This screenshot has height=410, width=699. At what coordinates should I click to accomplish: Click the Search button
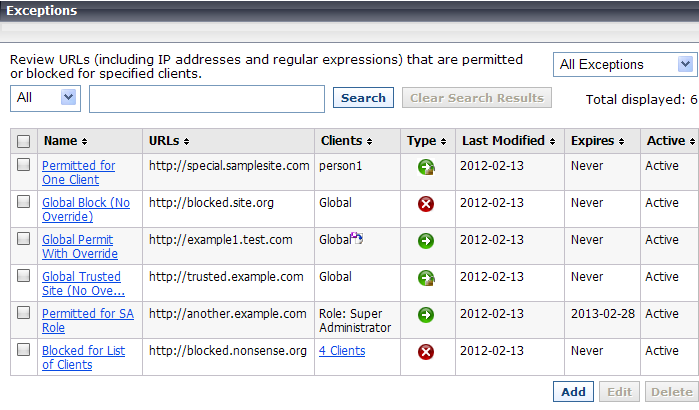tap(363, 98)
